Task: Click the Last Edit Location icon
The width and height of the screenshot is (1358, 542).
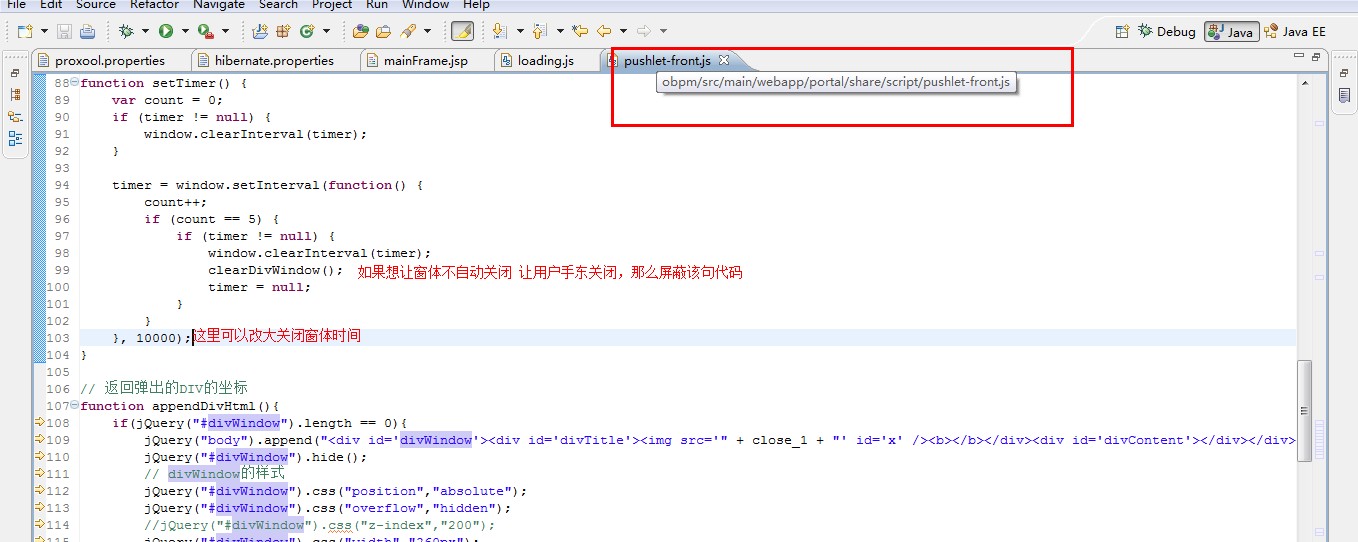Action: click(580, 32)
